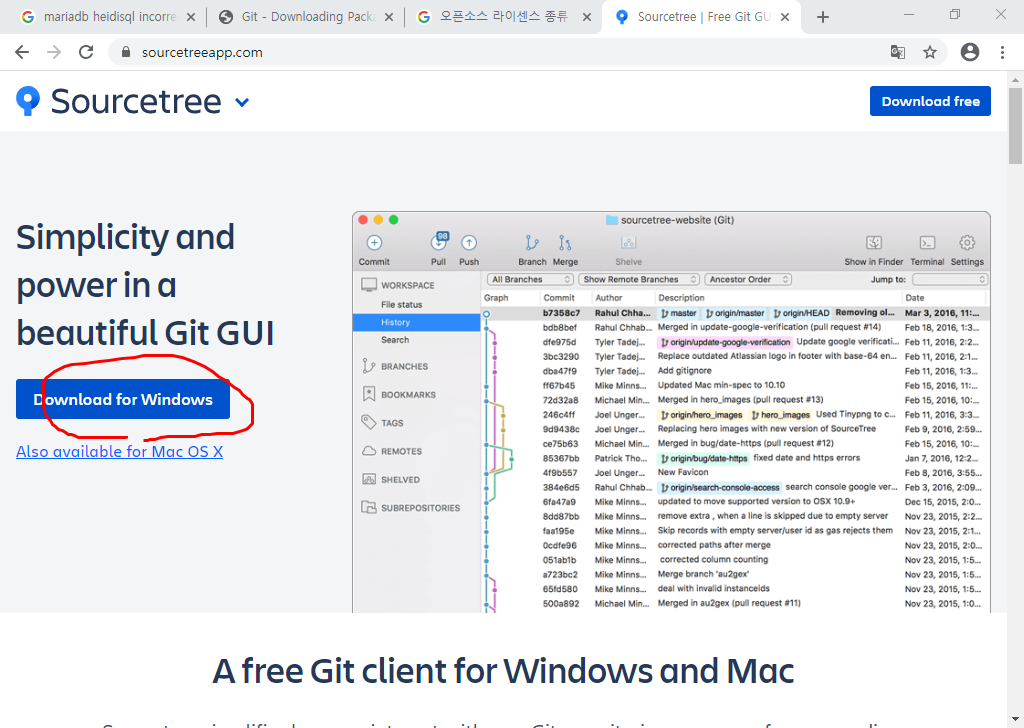Close the Sourcetree tab

click(x=785, y=18)
